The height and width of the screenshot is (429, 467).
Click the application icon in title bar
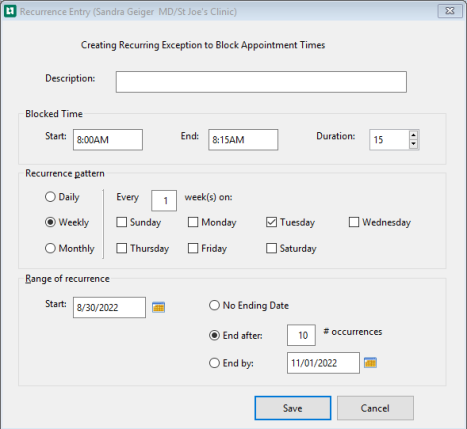(x=10, y=11)
